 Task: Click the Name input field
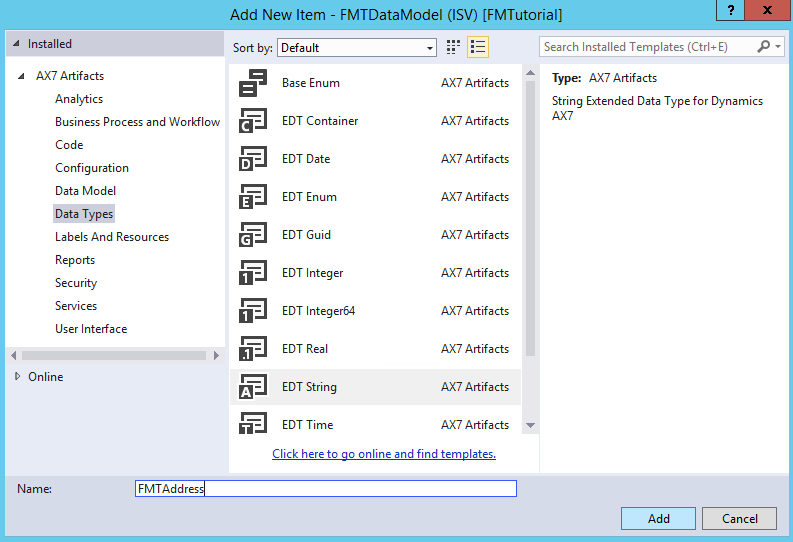pos(326,488)
